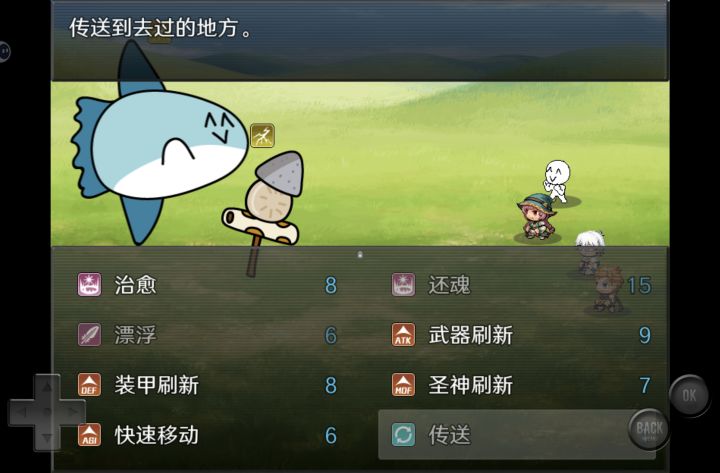The image size is (720, 473).
Task: Click the green-hat witch party member
Action: click(536, 217)
